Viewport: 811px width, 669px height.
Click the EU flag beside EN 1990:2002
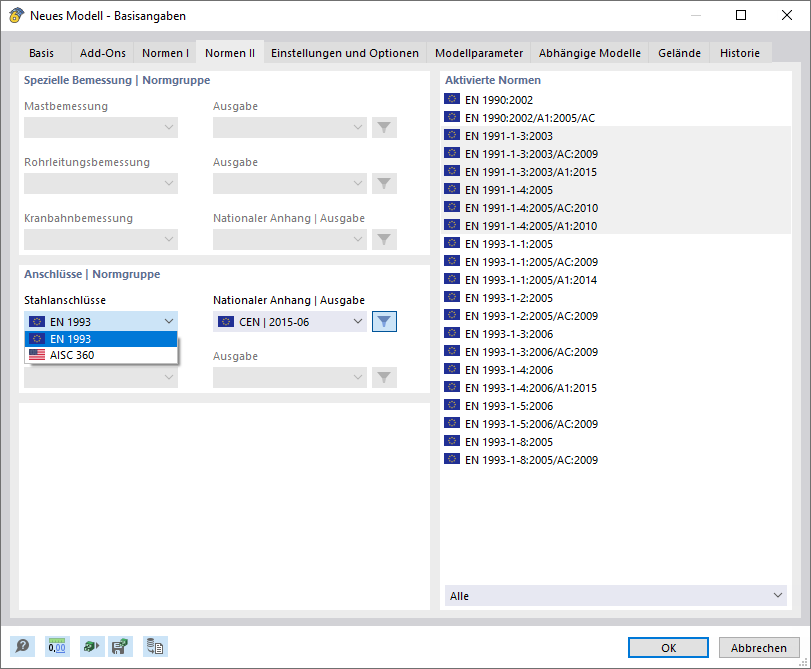point(452,99)
